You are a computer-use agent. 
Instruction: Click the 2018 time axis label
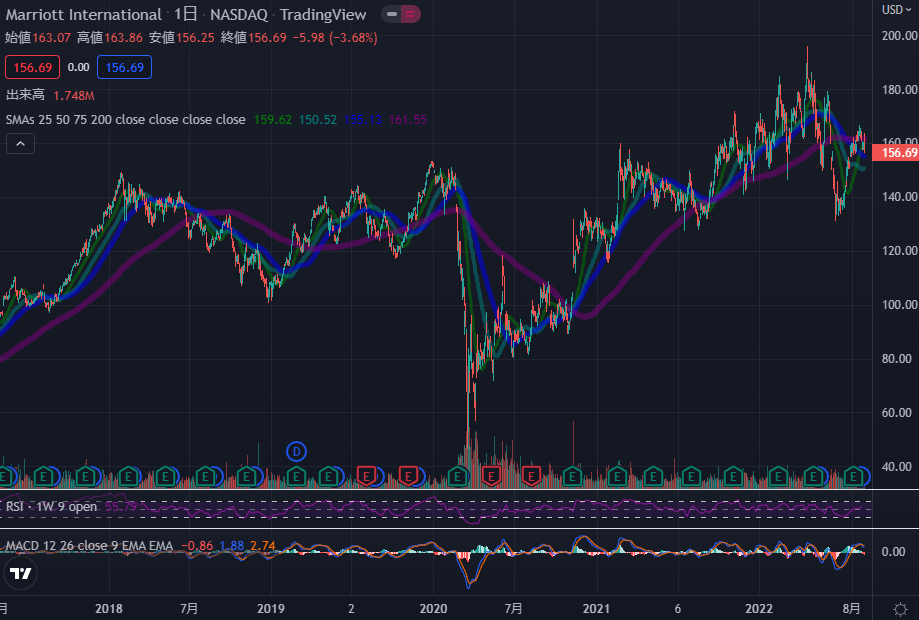pos(109,609)
